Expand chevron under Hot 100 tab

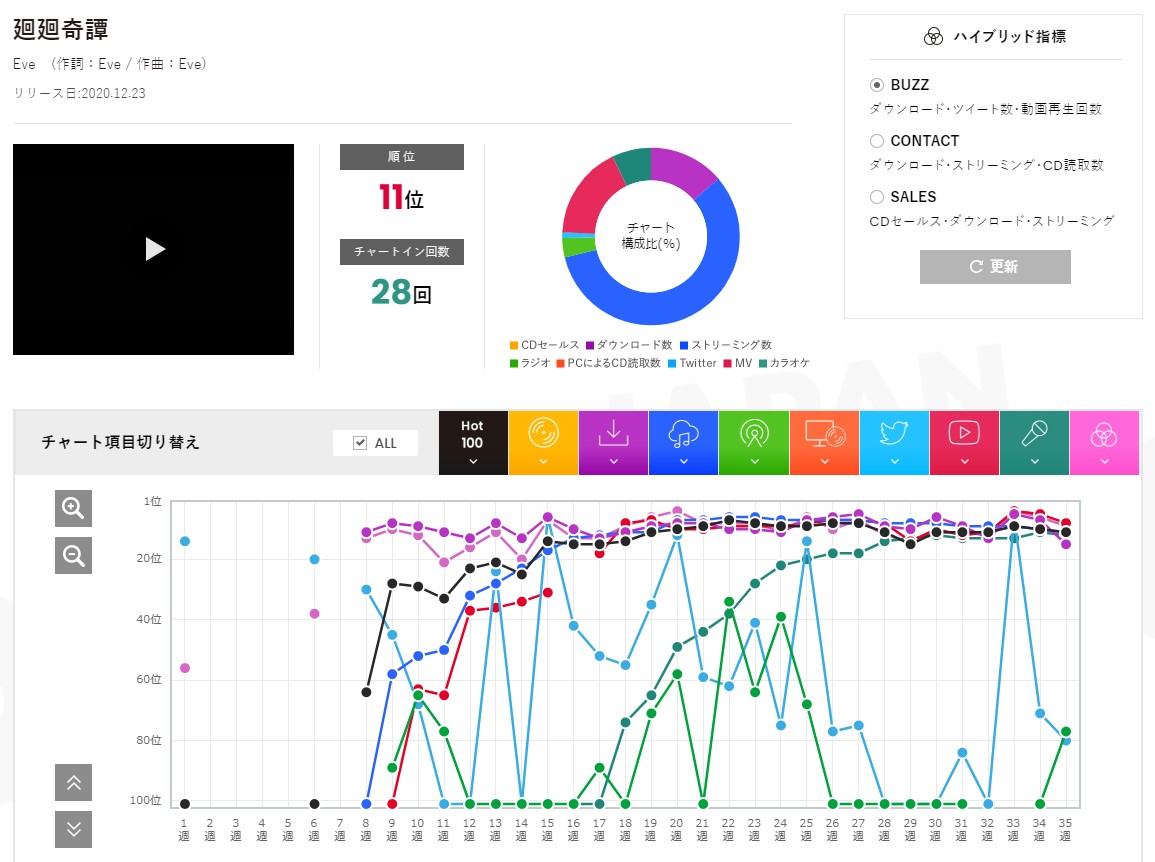click(x=473, y=461)
